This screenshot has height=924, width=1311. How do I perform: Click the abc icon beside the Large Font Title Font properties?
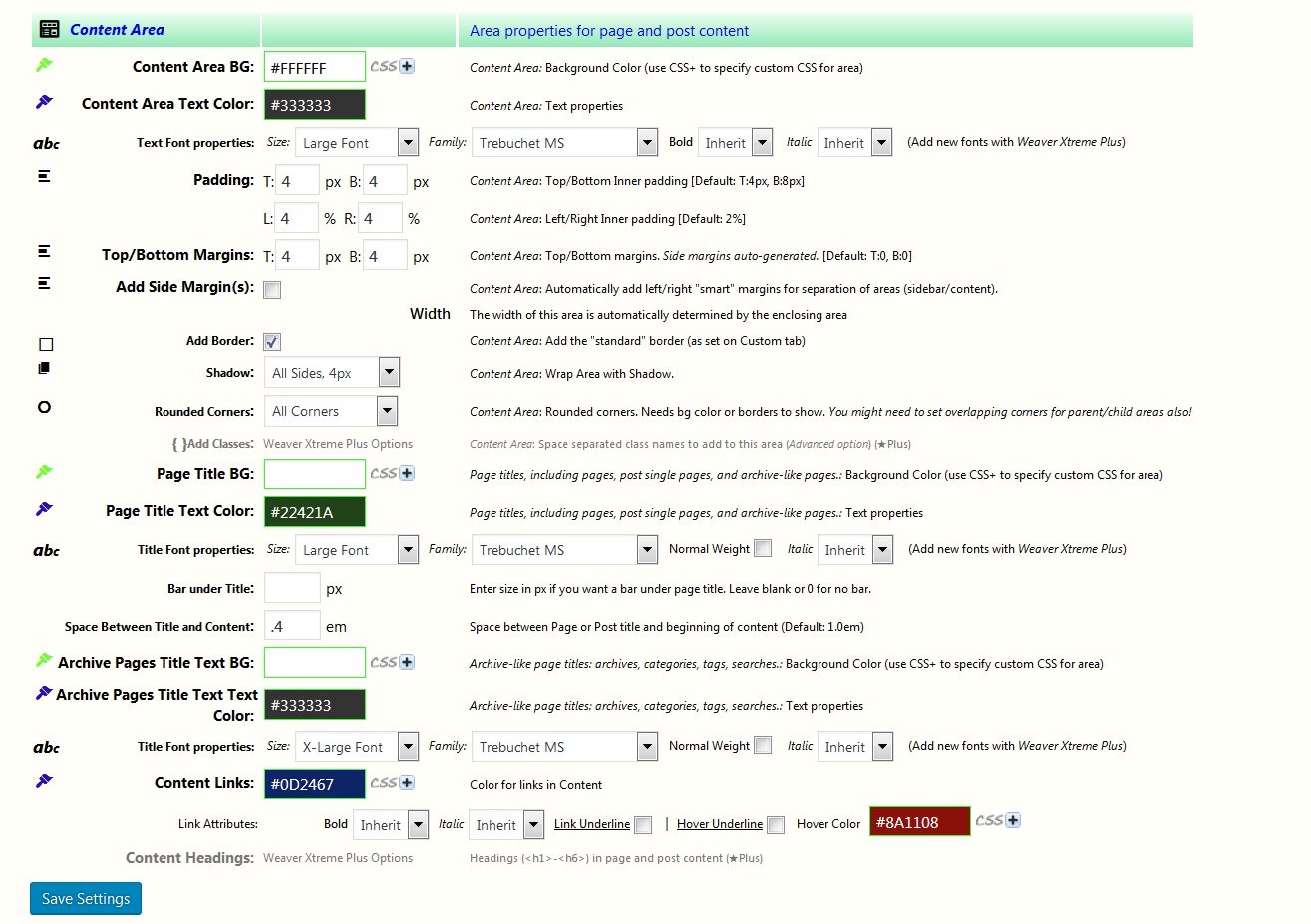[x=46, y=551]
